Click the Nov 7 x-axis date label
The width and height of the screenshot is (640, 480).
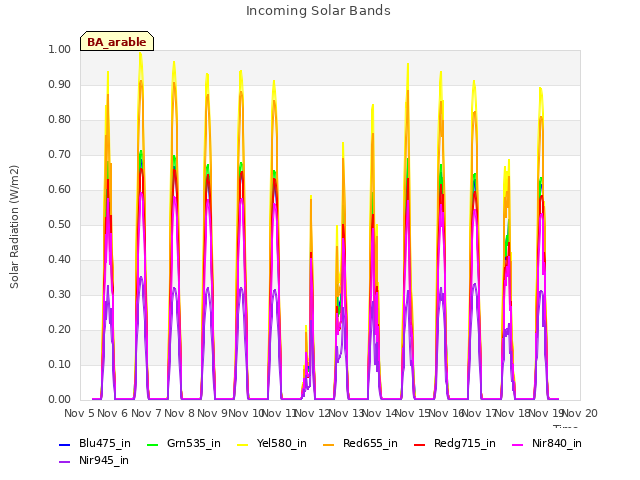pos(146,413)
